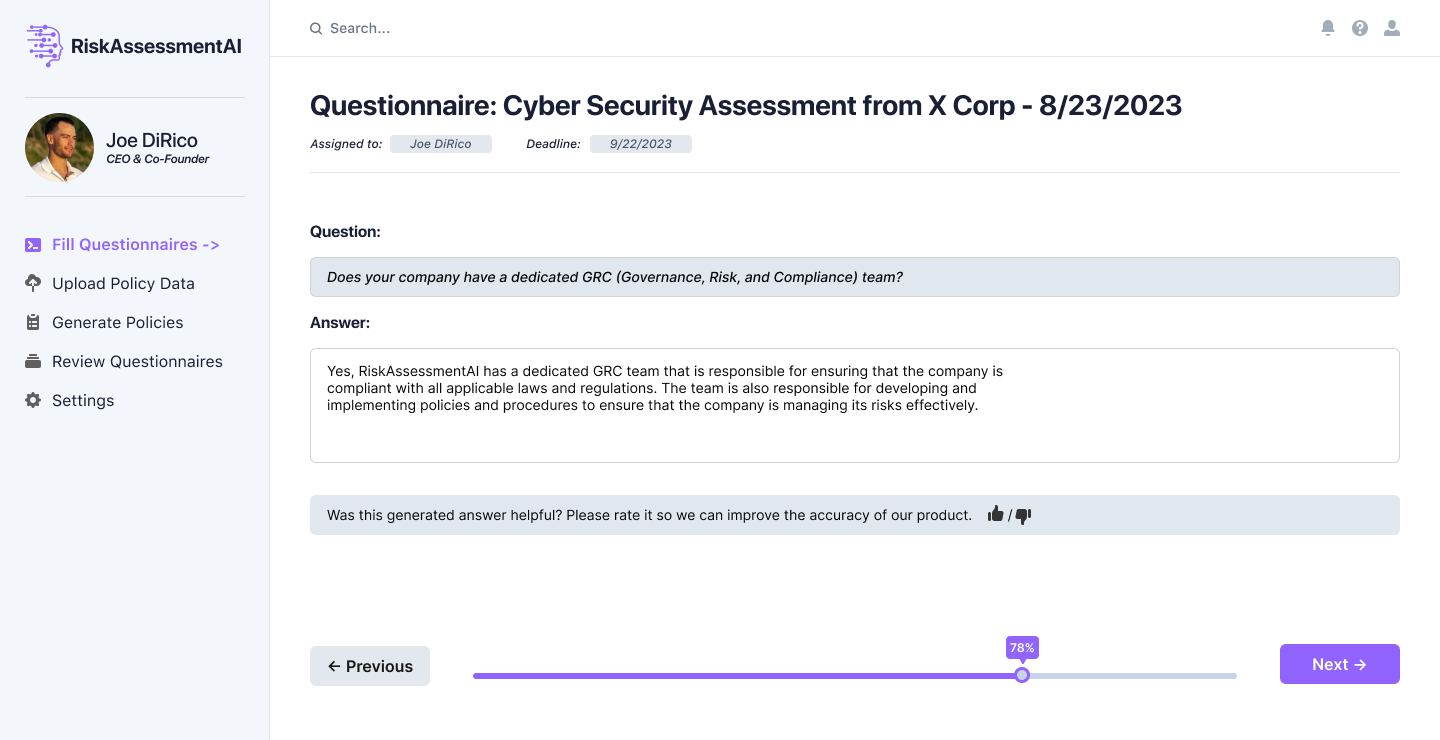Go back using the Previous button

pos(369,666)
